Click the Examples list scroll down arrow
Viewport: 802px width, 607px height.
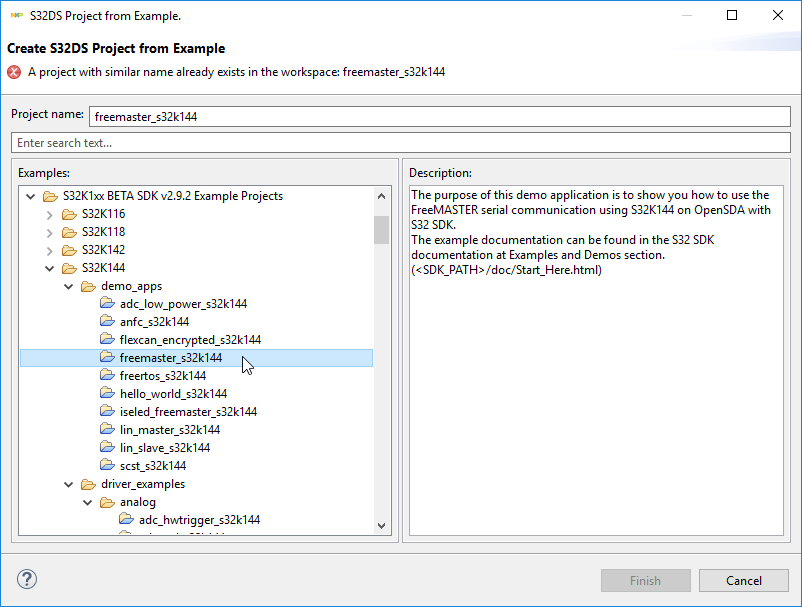point(381,525)
